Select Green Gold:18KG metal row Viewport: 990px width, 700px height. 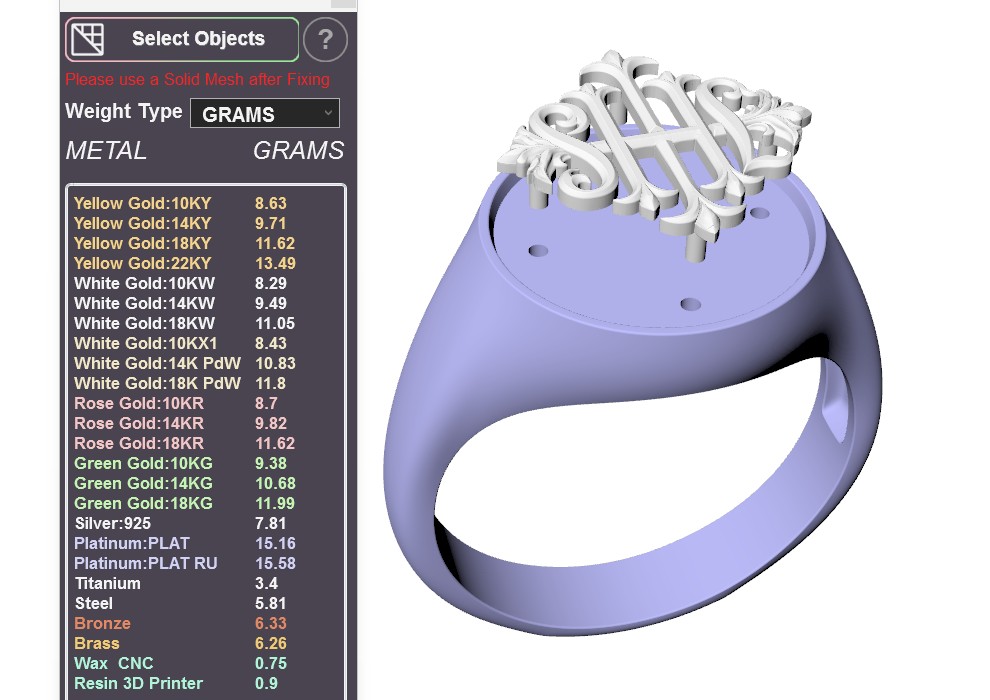tap(206, 503)
